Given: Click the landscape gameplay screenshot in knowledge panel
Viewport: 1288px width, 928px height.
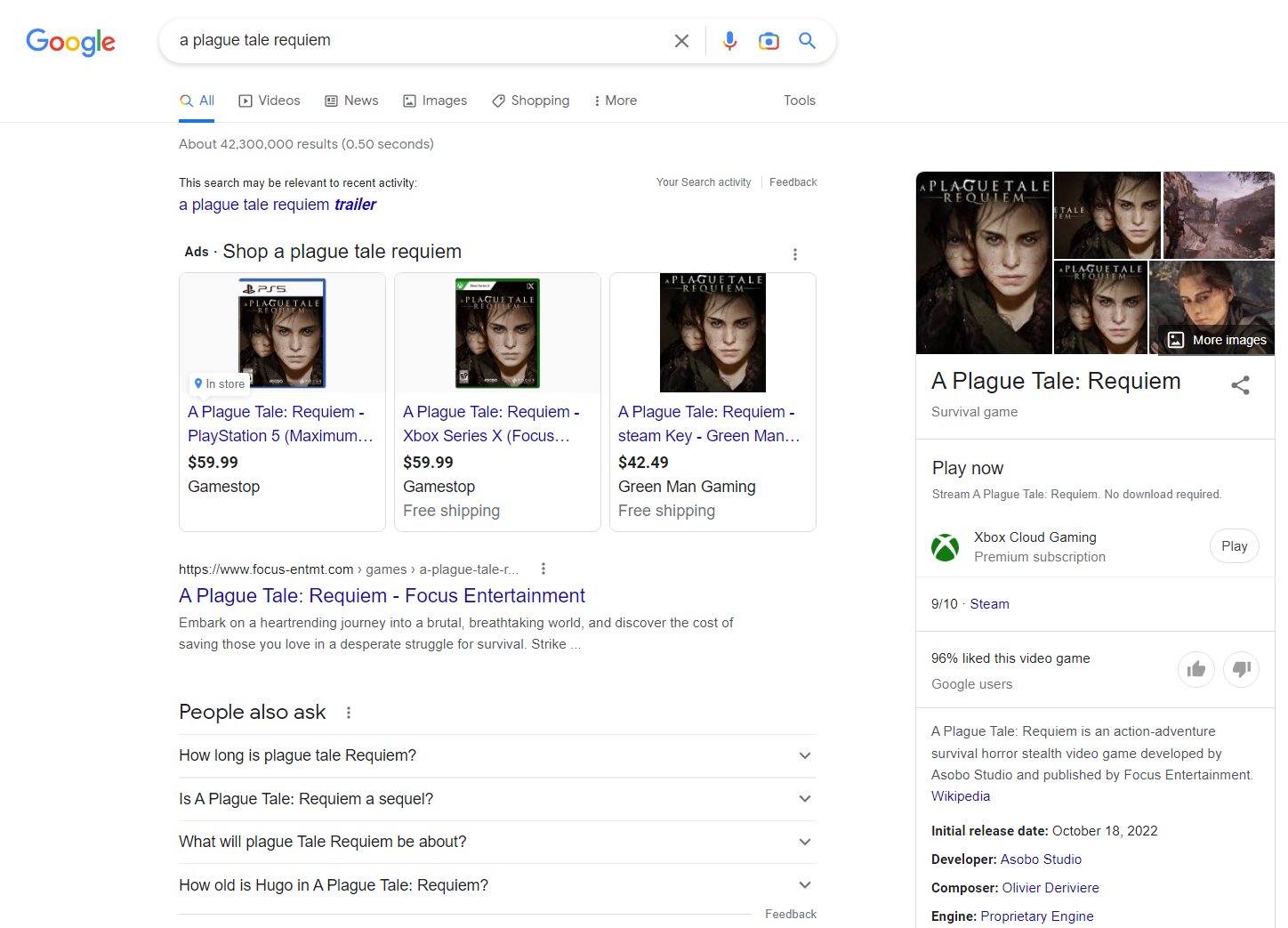Looking at the screenshot, I should [x=1219, y=215].
